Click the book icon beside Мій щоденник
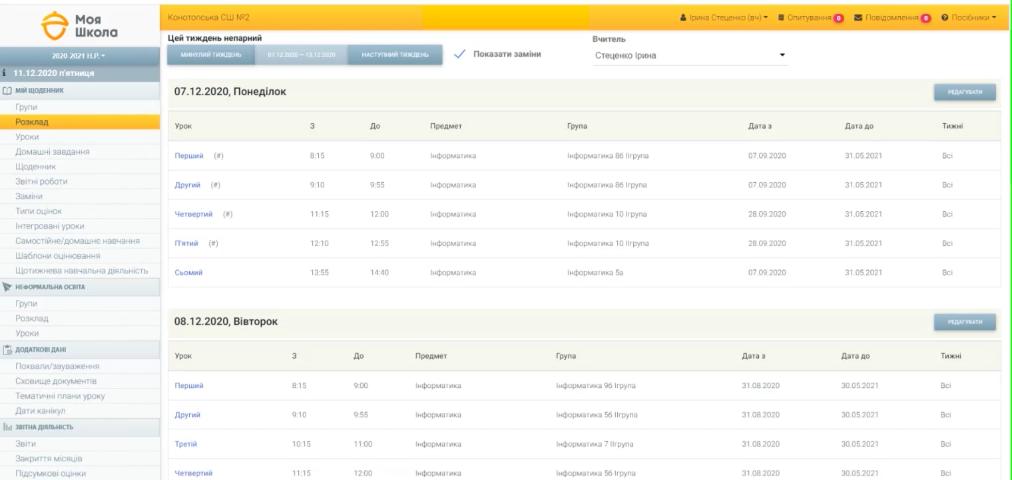 click(7, 91)
